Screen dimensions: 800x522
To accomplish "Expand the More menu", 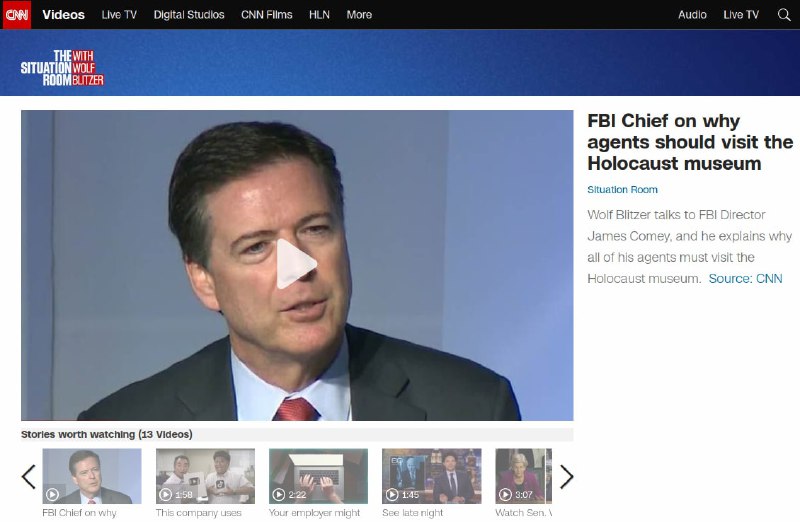I will [359, 15].
